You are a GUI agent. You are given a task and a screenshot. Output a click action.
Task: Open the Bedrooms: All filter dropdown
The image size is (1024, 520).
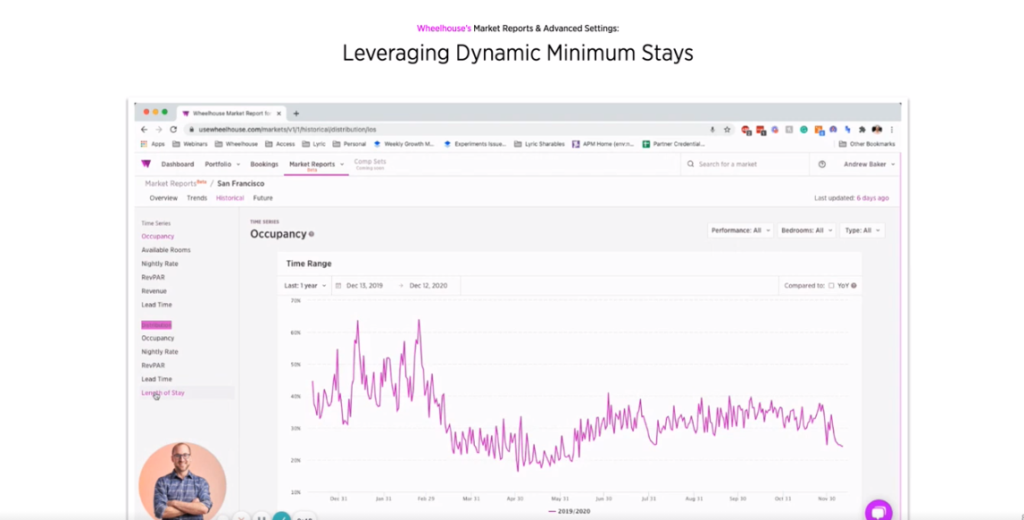pyautogui.click(x=806, y=231)
